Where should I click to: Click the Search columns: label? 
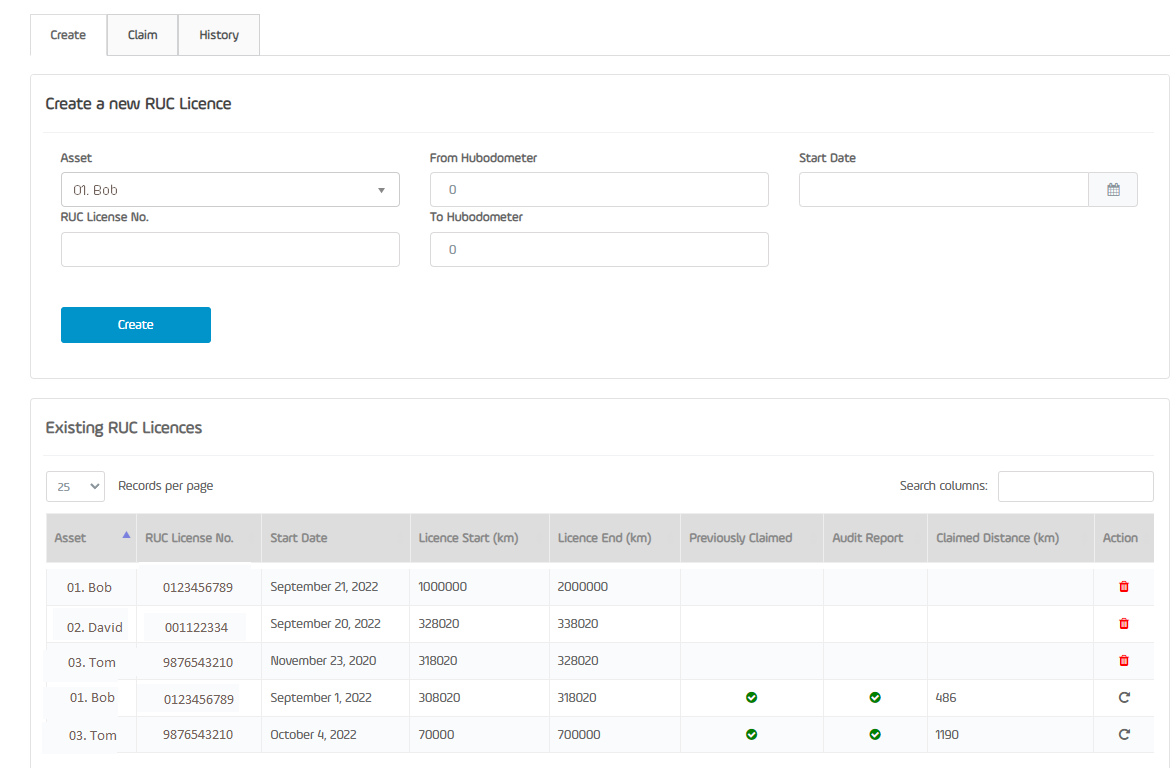point(943,486)
